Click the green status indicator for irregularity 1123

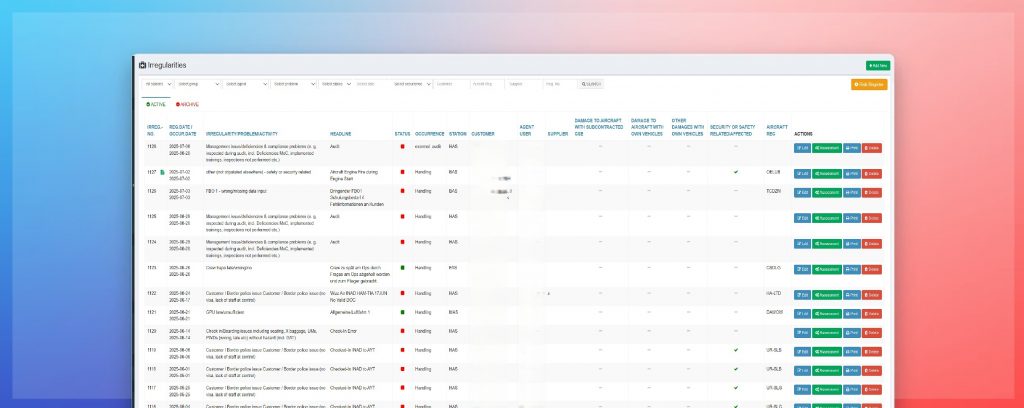coord(402,267)
